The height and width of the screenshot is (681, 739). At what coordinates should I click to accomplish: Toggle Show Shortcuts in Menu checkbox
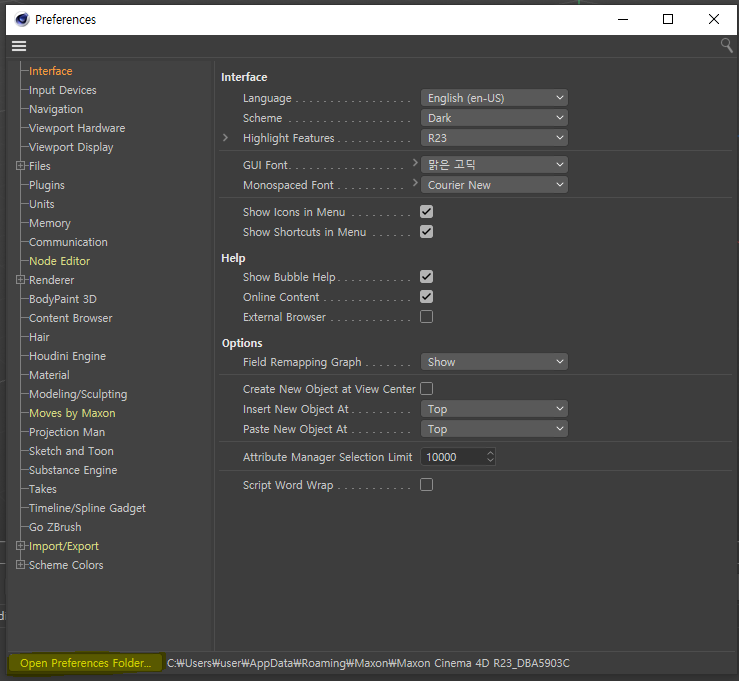point(427,232)
